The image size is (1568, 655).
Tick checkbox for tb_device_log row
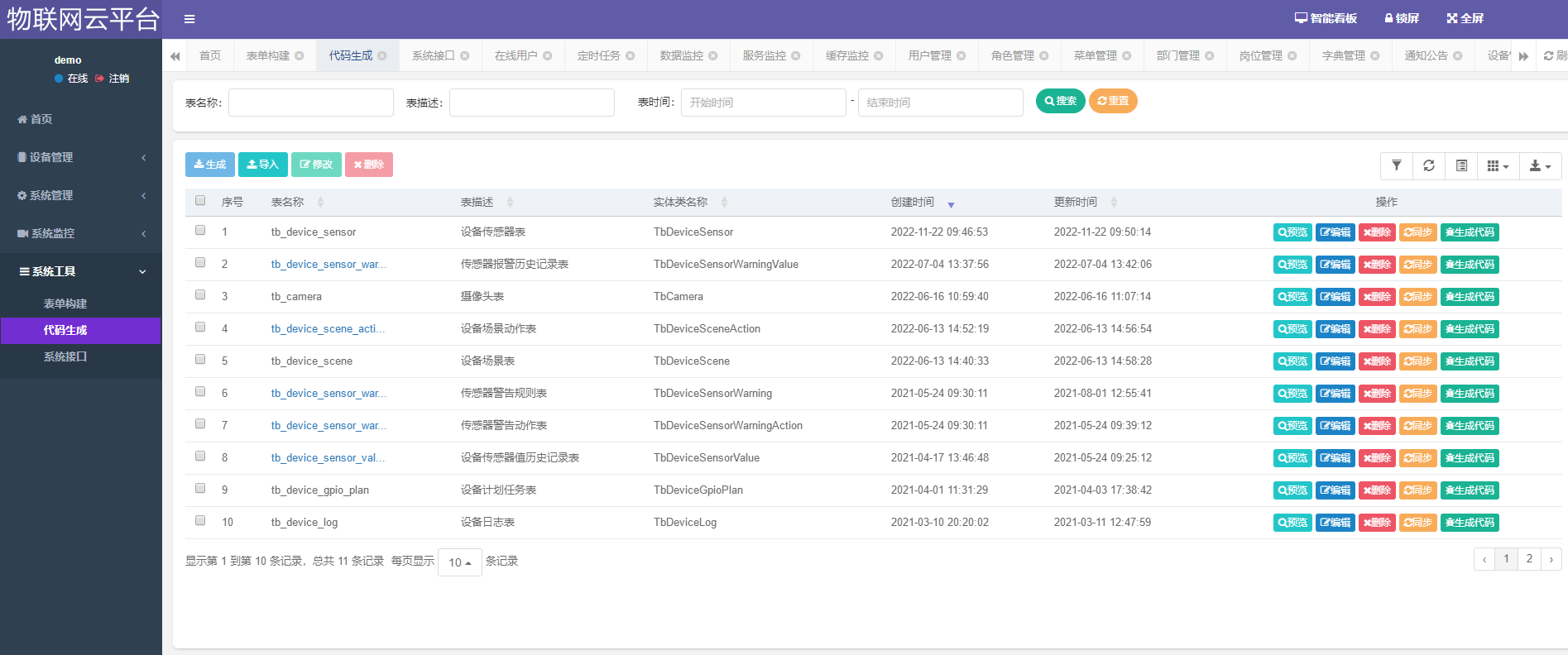(200, 520)
